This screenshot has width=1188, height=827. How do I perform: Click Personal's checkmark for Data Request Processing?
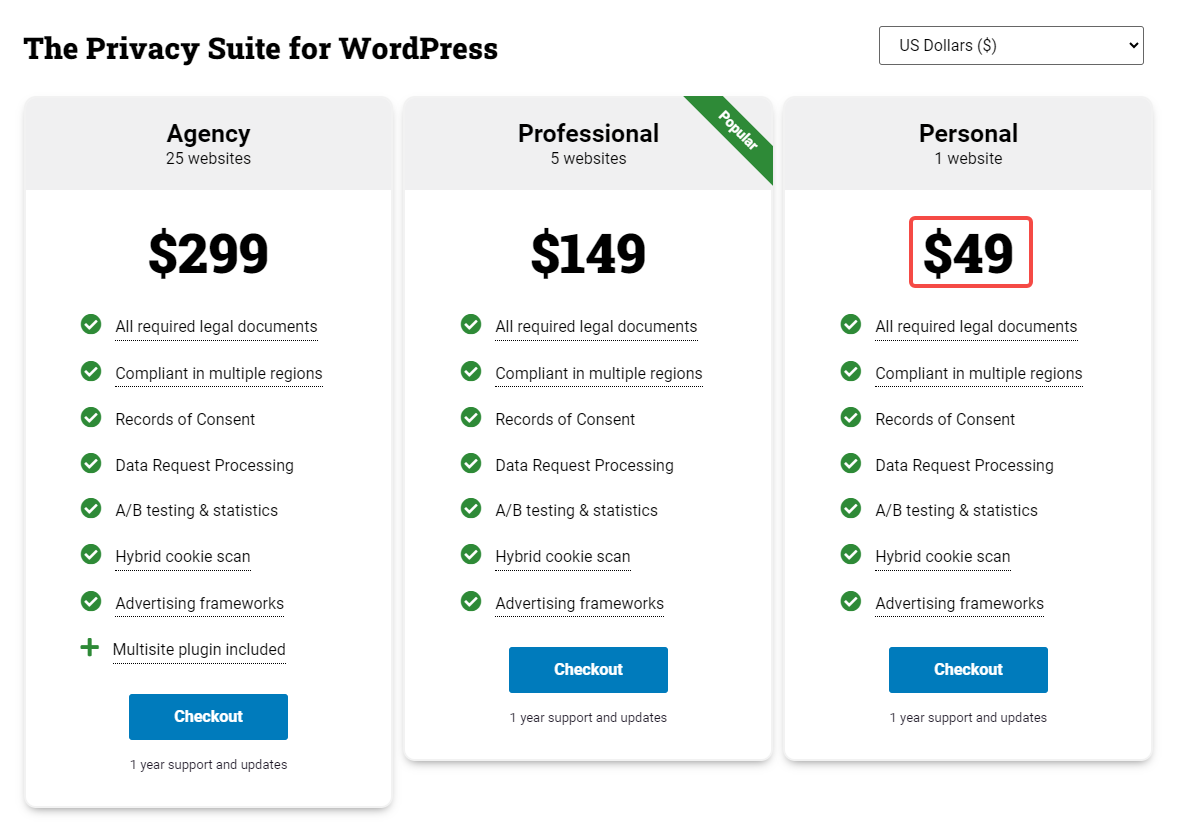851,463
